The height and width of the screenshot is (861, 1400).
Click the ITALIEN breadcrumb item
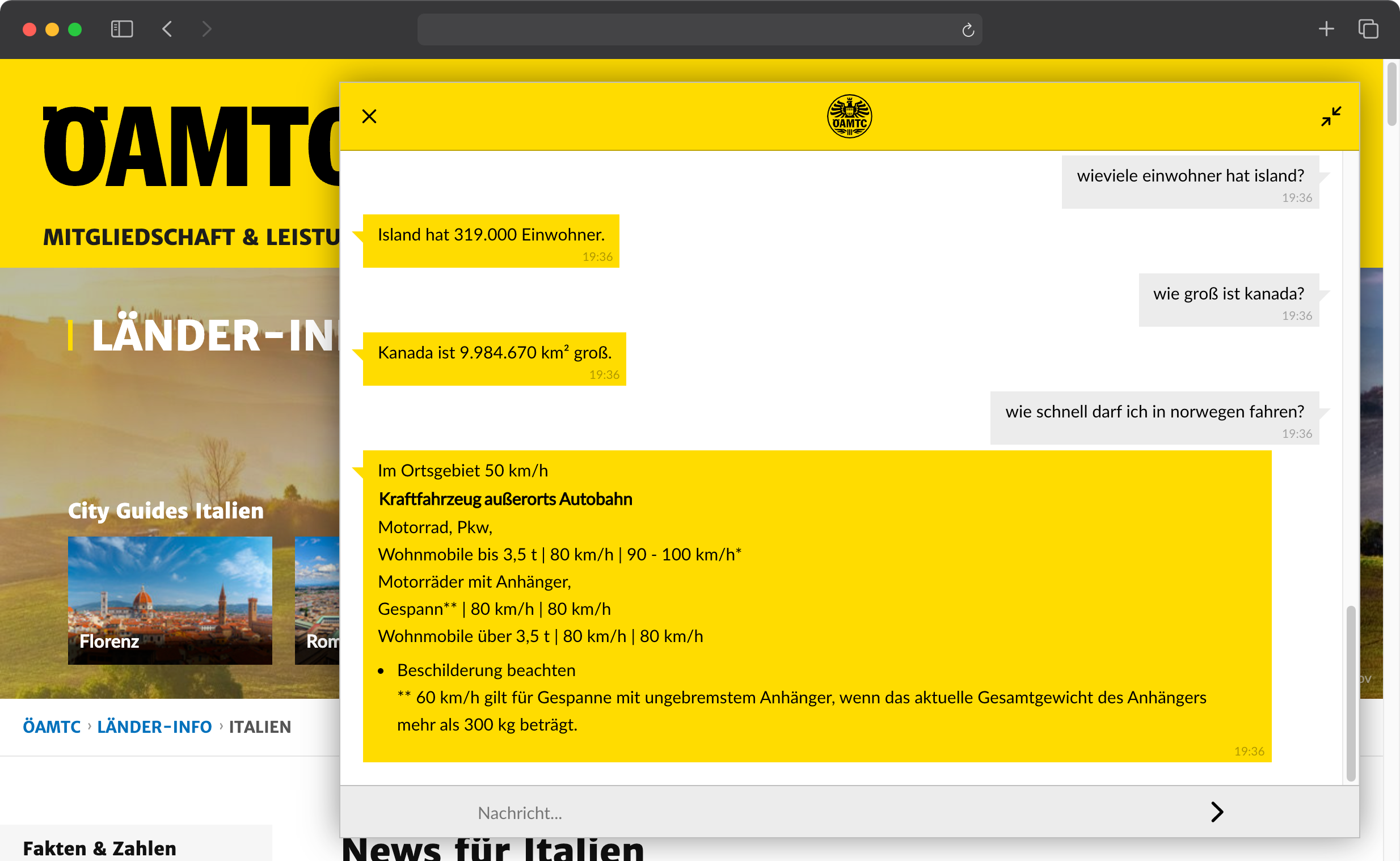[260, 727]
